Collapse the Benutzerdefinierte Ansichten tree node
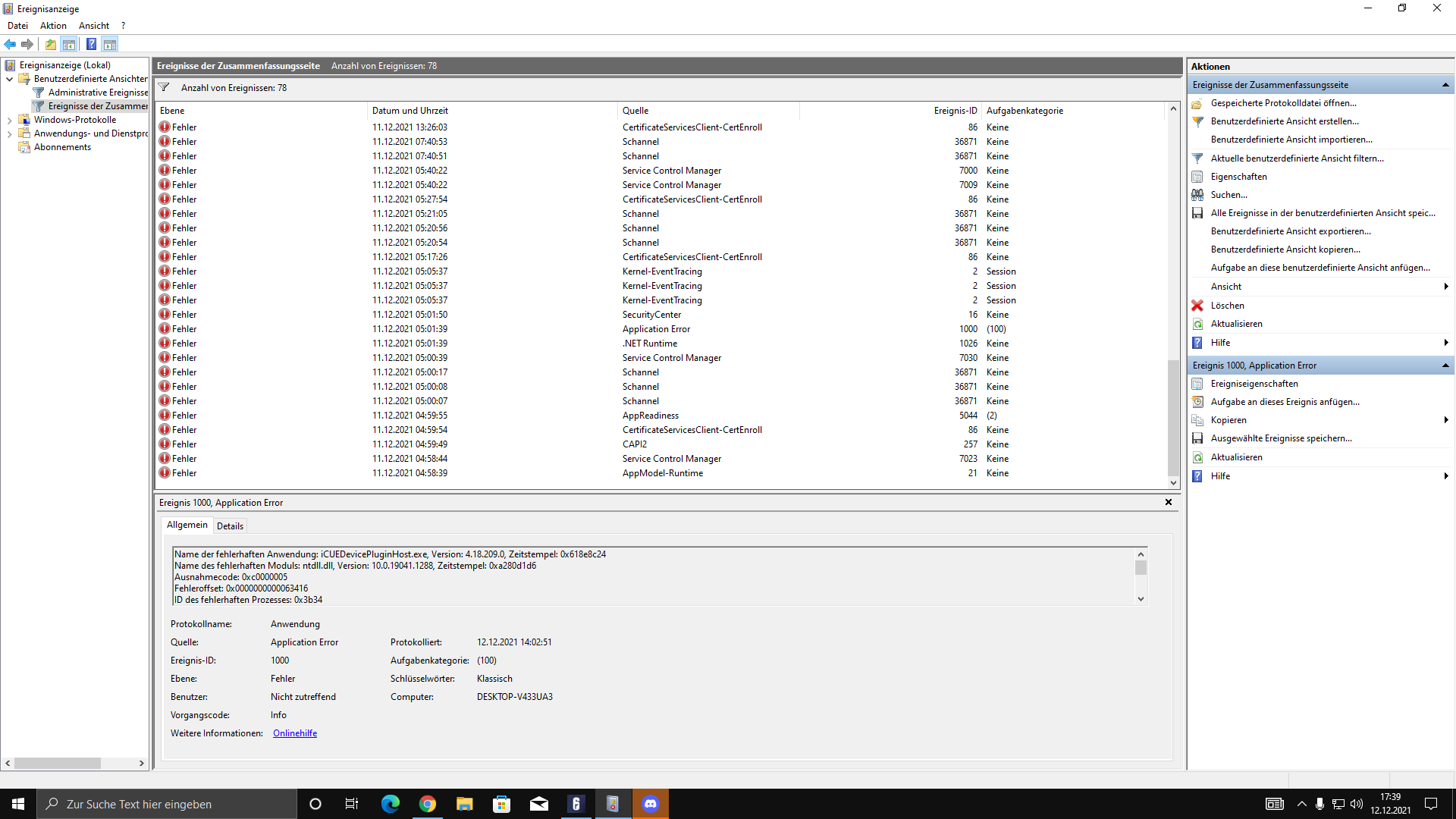Screen dimensions: 1456x819 pyautogui.click(x=9, y=79)
